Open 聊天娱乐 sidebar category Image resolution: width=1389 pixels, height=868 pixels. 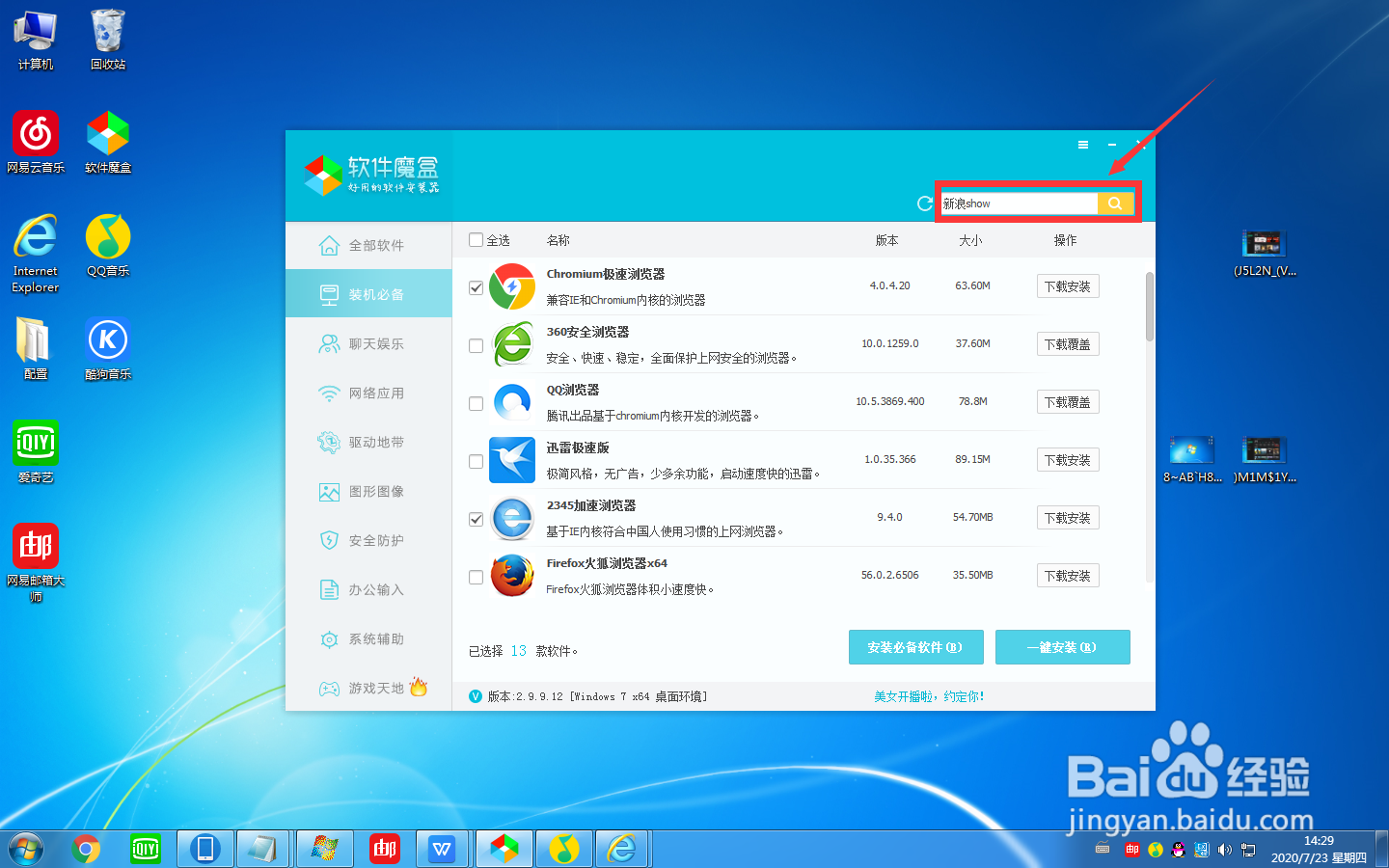368,343
